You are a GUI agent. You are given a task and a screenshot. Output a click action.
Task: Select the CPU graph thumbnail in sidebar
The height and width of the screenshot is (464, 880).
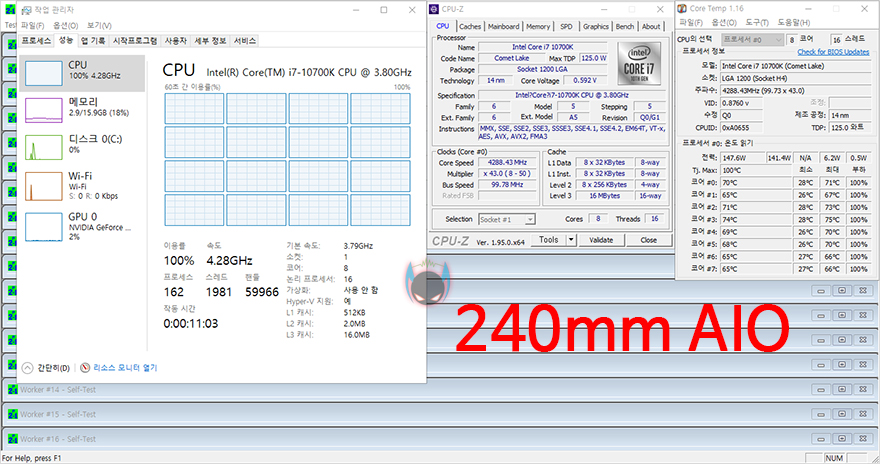pyautogui.click(x=44, y=73)
